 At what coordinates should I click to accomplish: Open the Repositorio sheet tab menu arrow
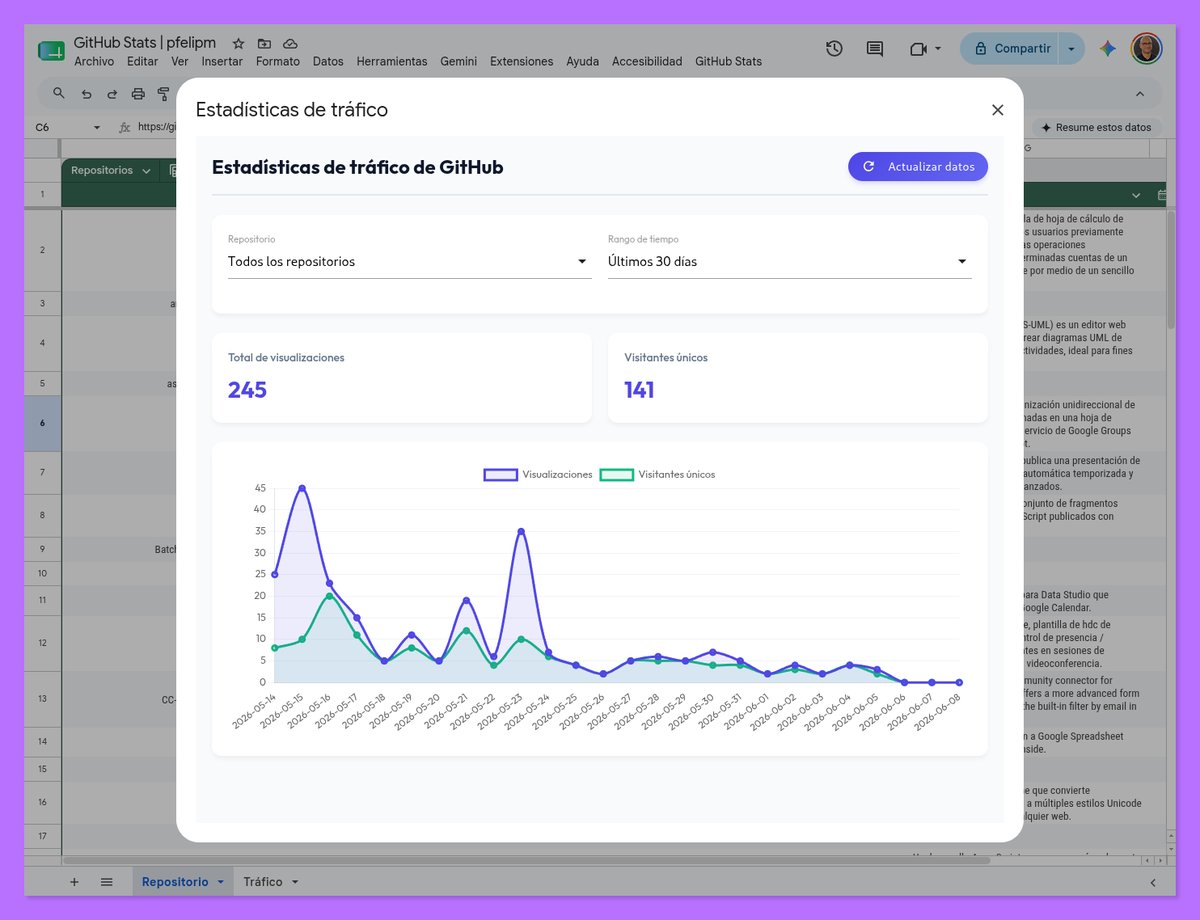coord(220,882)
